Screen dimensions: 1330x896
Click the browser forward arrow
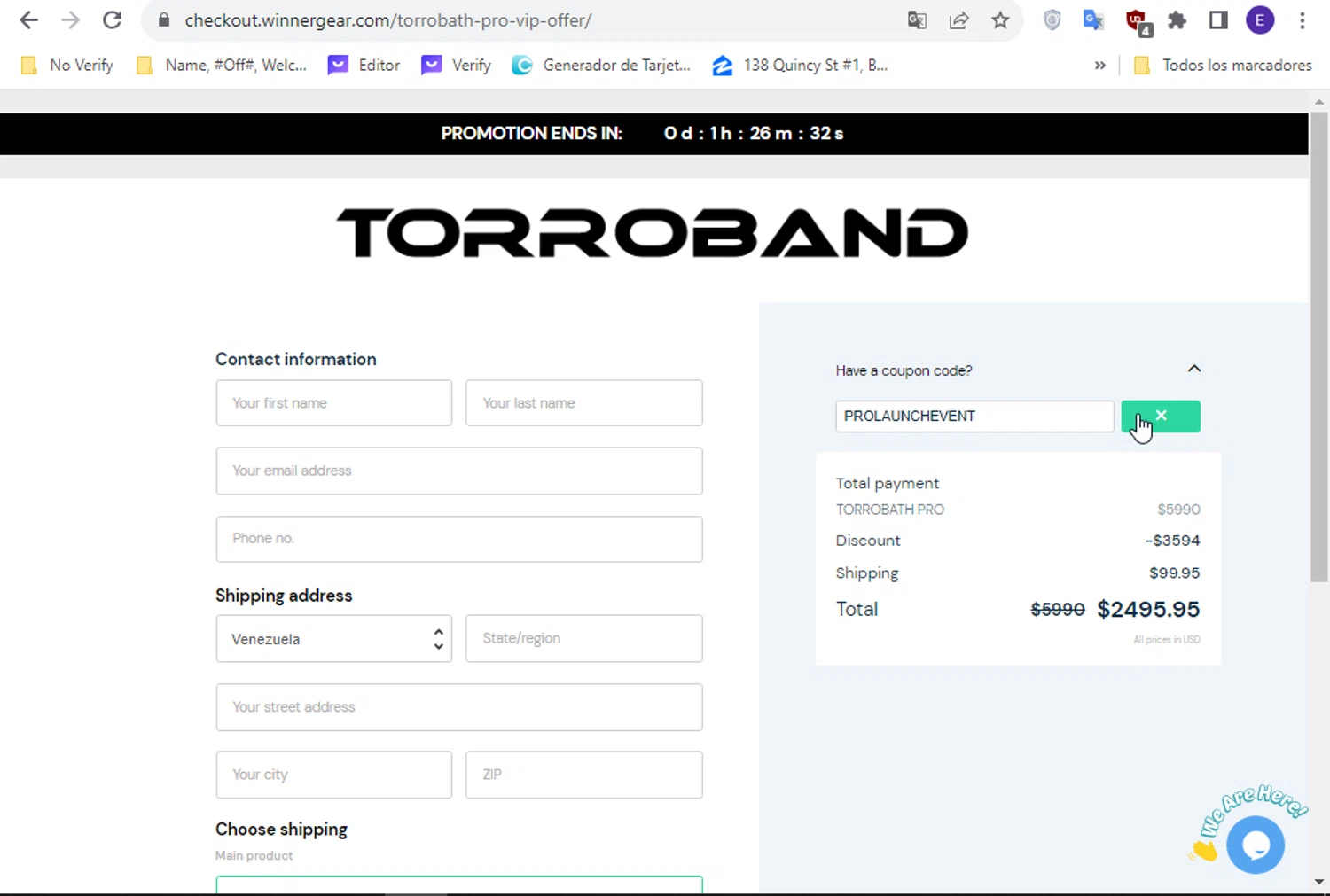click(x=70, y=20)
